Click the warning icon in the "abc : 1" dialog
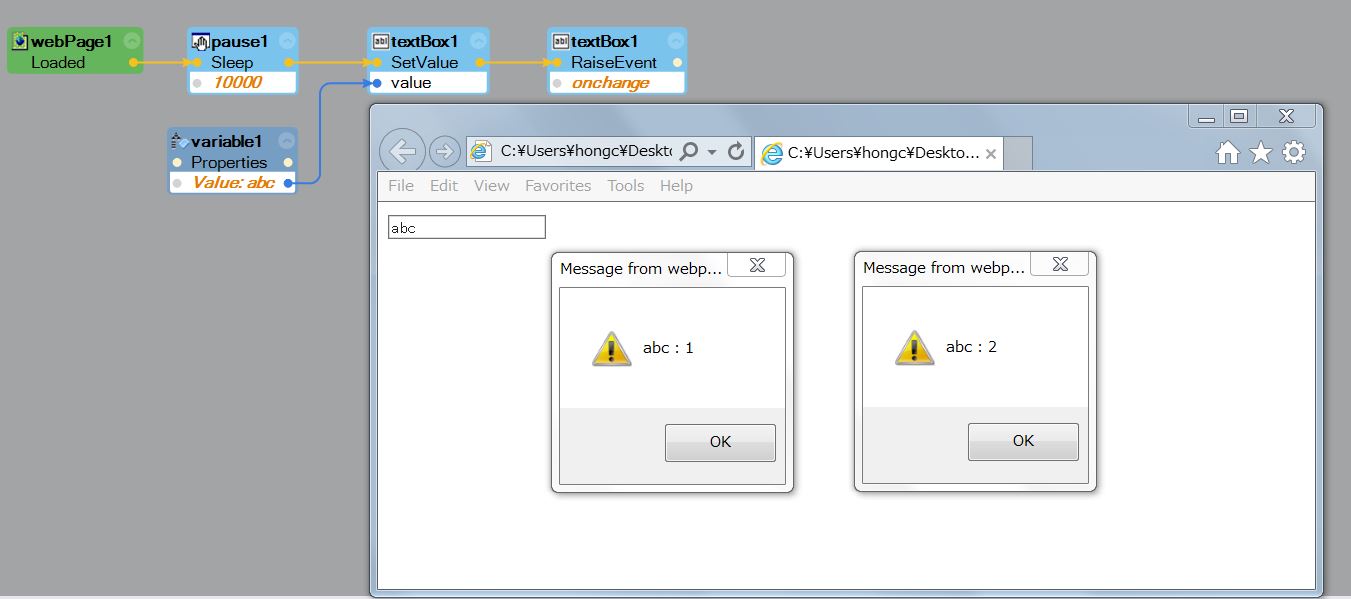The image size is (1351, 599). coord(612,348)
